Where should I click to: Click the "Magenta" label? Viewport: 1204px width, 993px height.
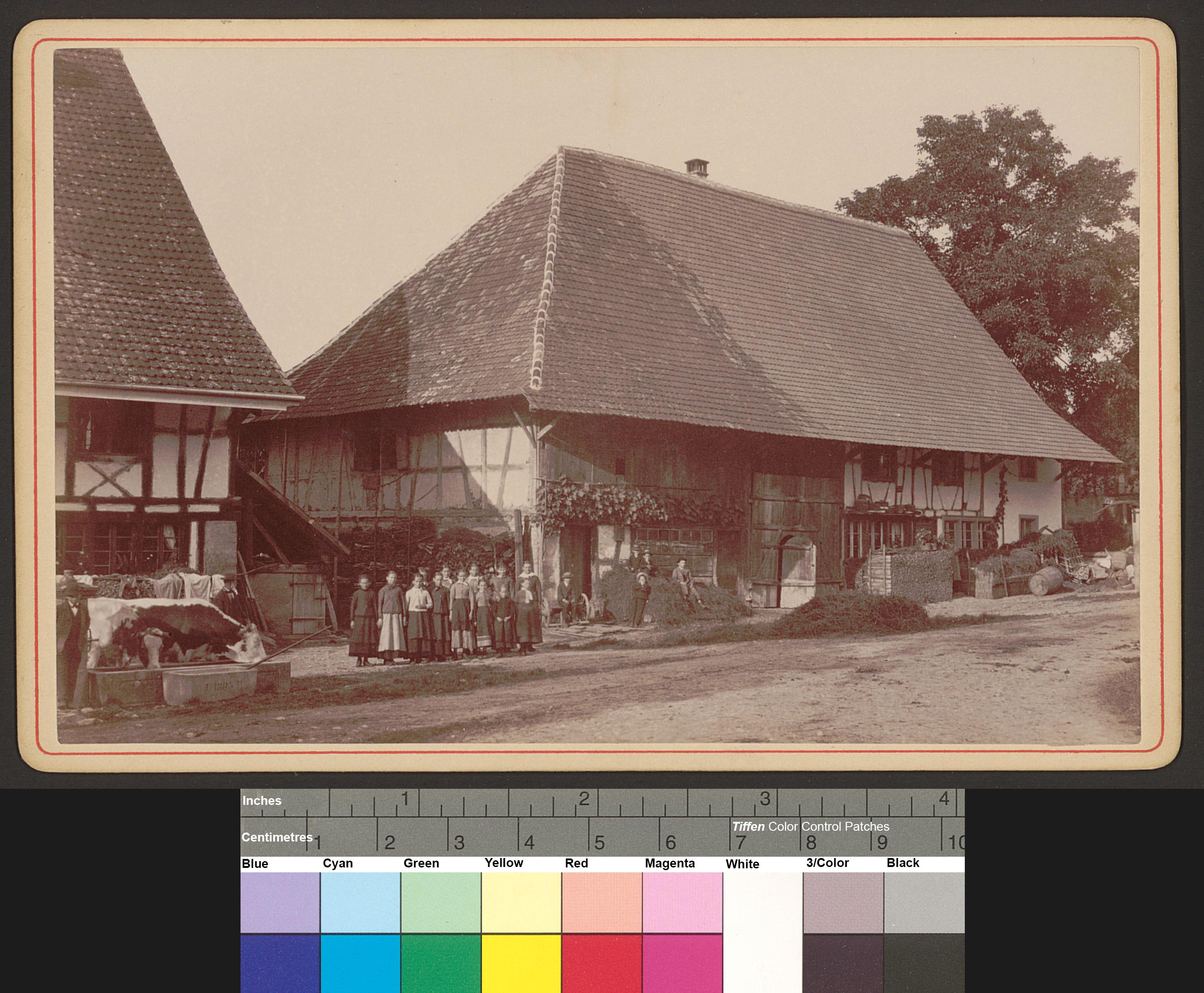(670, 864)
